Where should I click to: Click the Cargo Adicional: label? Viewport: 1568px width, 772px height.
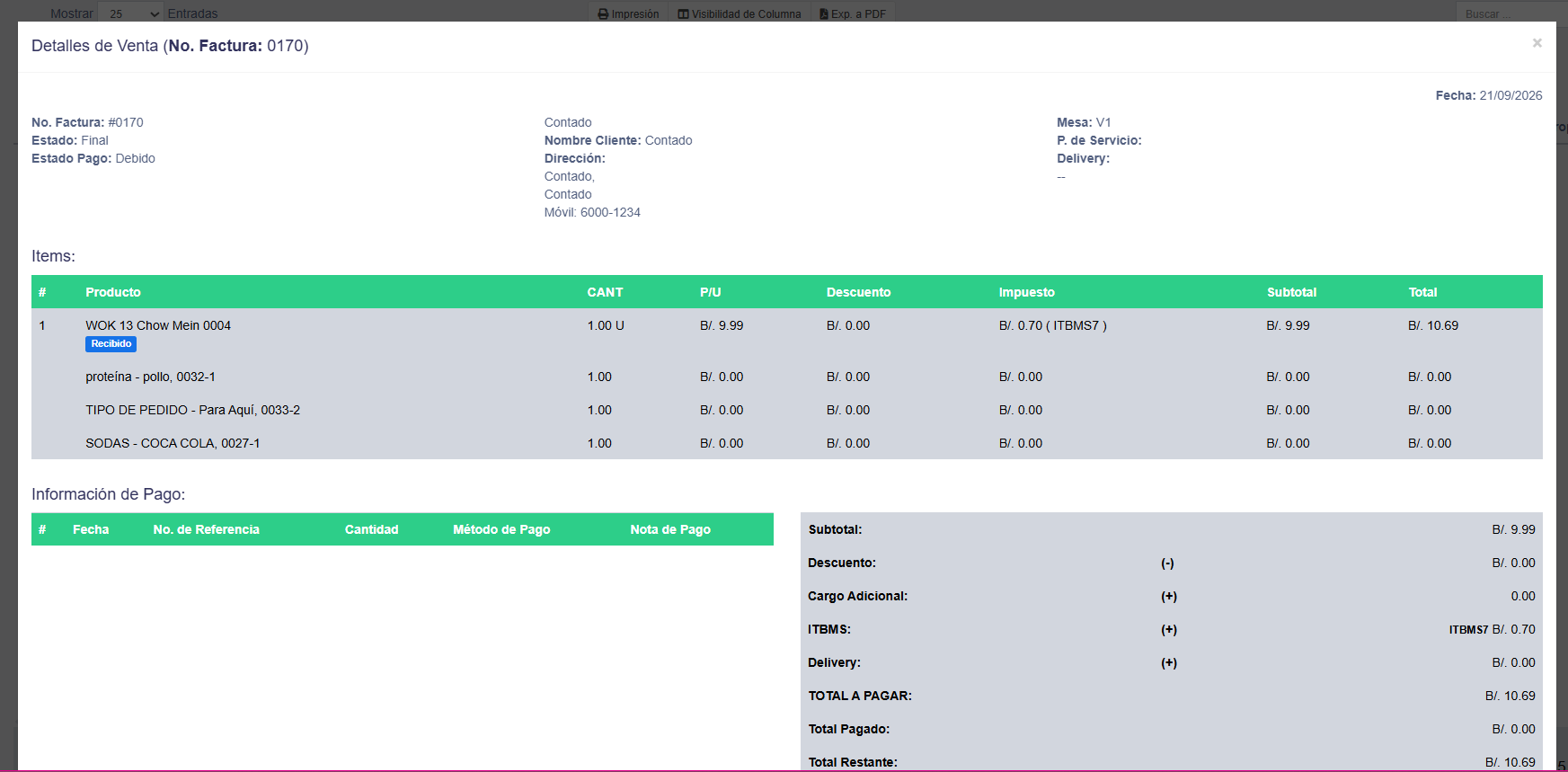(858, 596)
